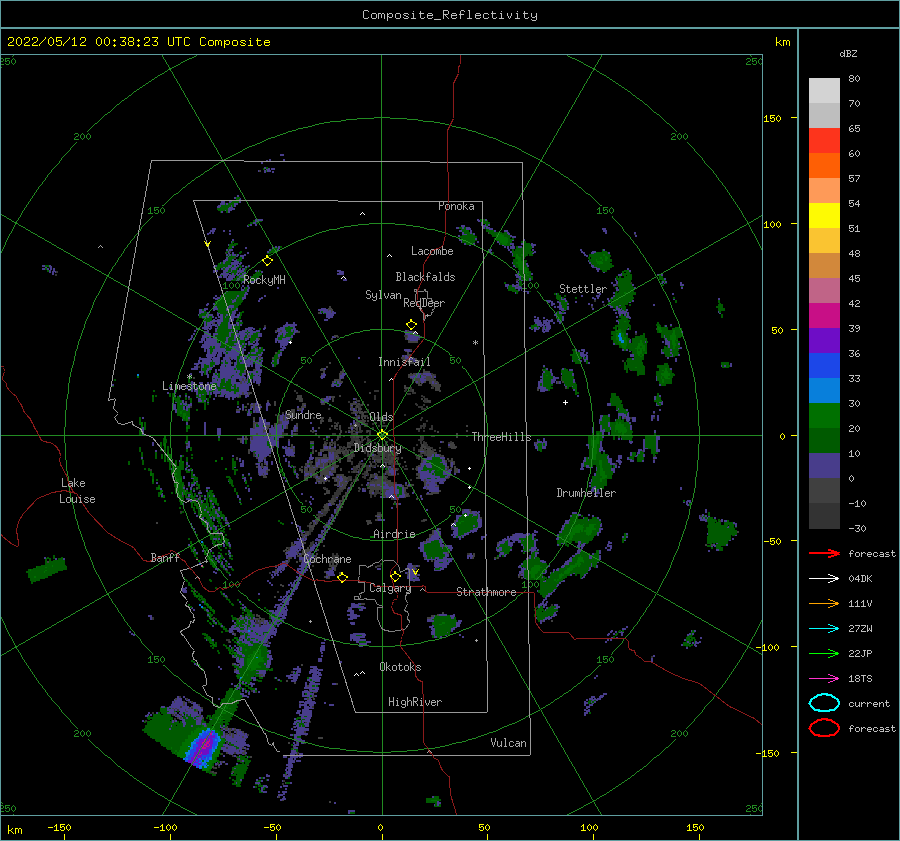The image size is (900, 841).
Task: Click the strong blue-magenta echo at southwest edge
Action: point(202,746)
